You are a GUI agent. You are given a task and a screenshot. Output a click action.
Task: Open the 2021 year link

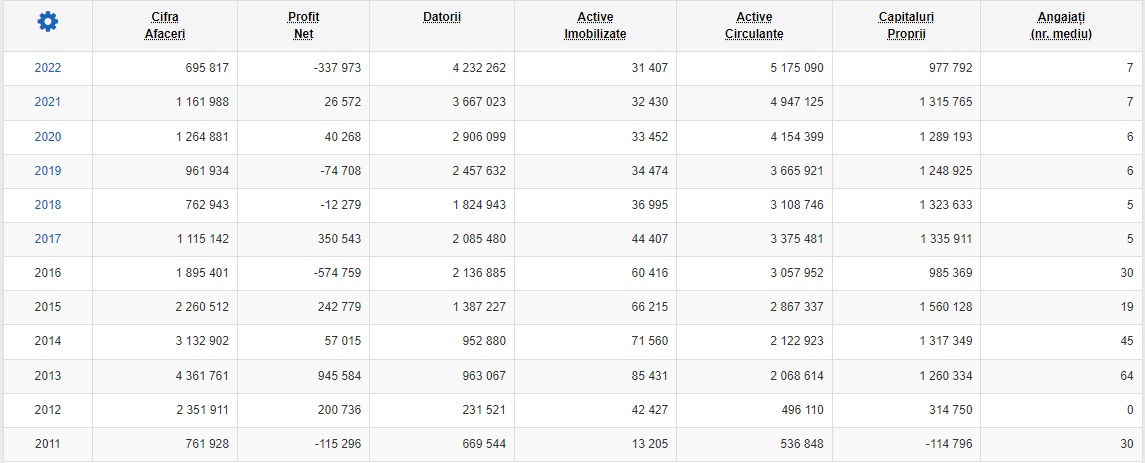point(48,102)
